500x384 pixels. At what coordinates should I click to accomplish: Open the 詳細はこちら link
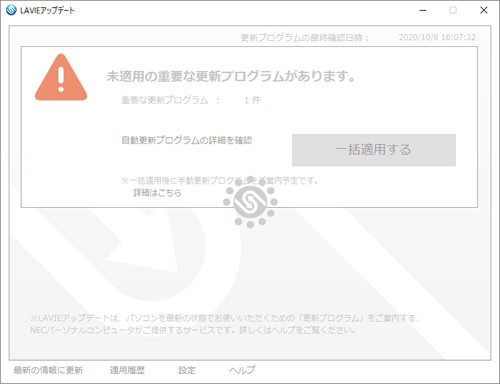[157, 193]
